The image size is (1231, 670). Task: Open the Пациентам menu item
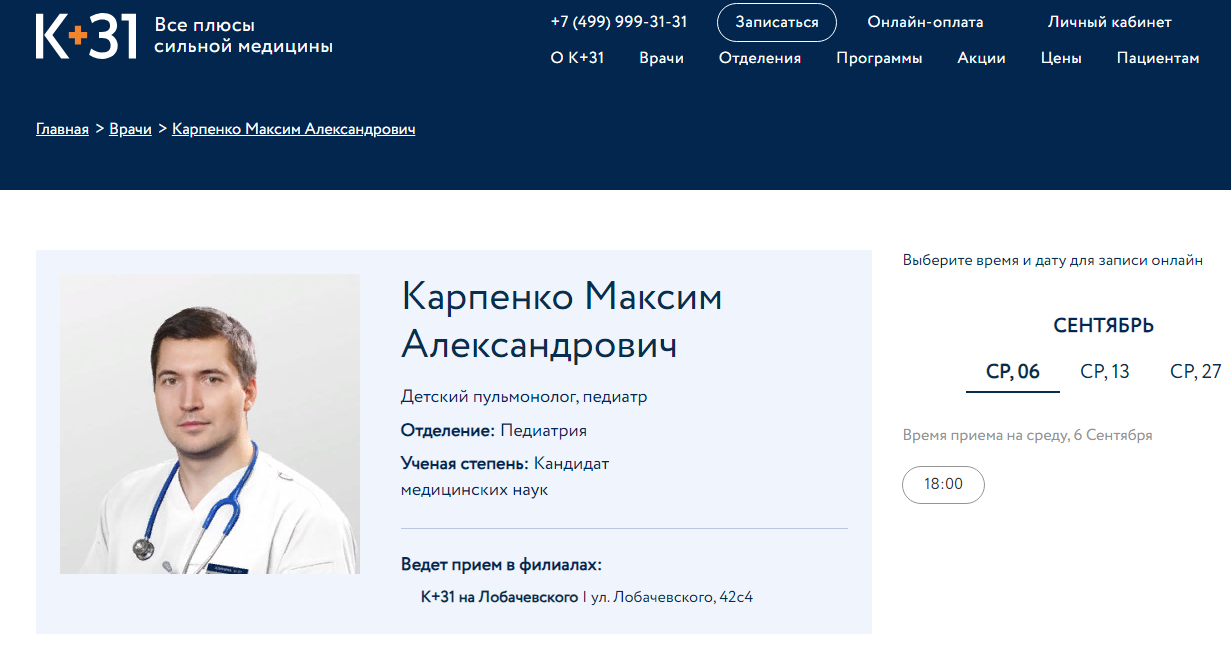point(1157,58)
